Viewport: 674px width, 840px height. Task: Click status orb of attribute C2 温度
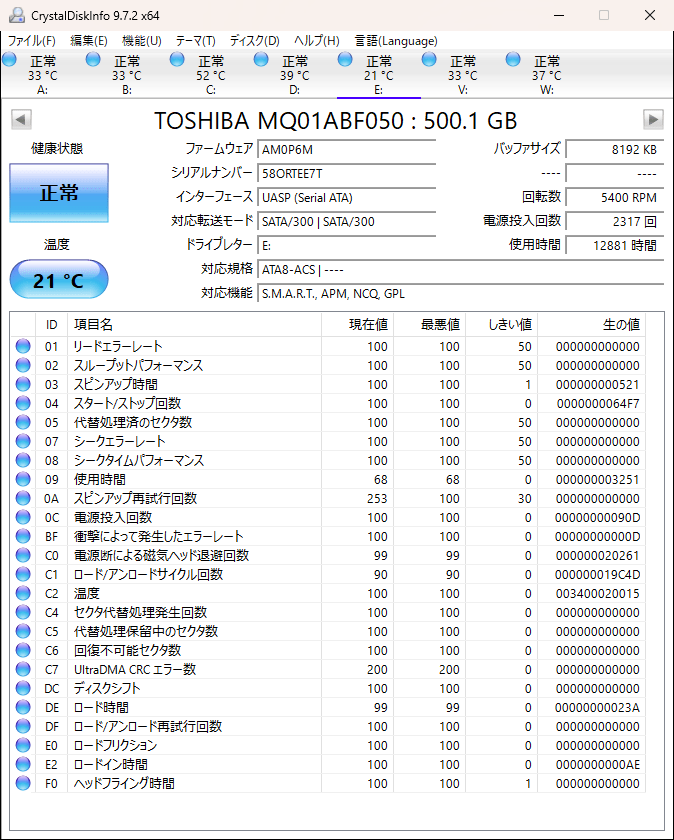(23, 593)
